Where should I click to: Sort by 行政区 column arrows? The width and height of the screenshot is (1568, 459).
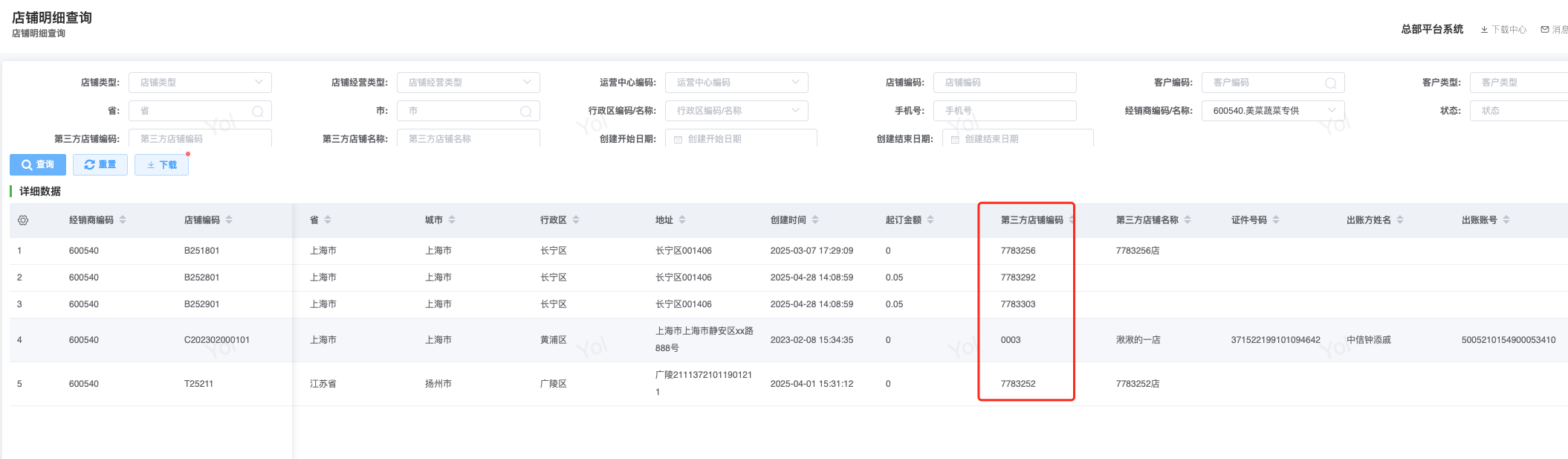point(576,220)
